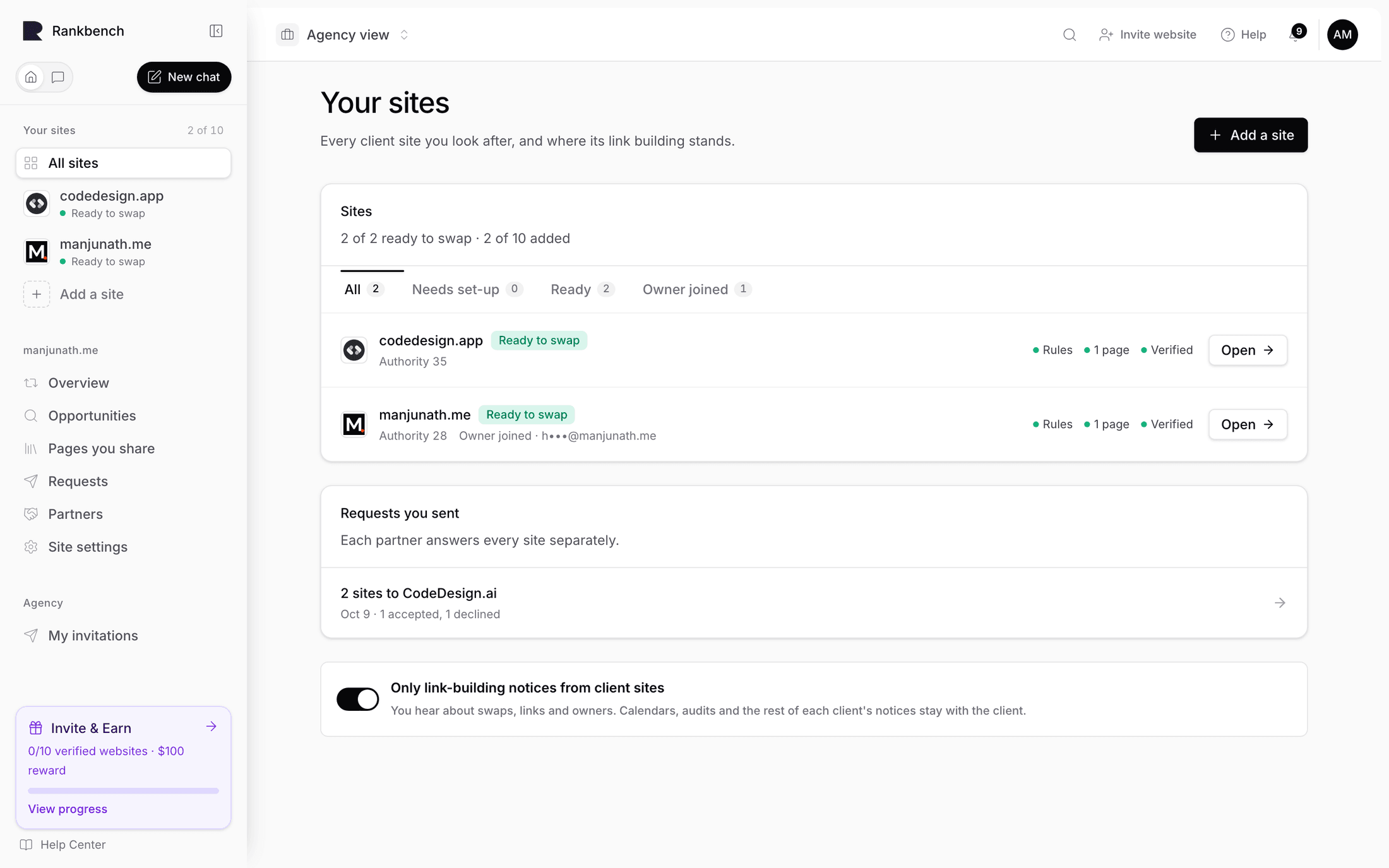
Task: Open My invitations under Agency
Action: (x=123, y=635)
